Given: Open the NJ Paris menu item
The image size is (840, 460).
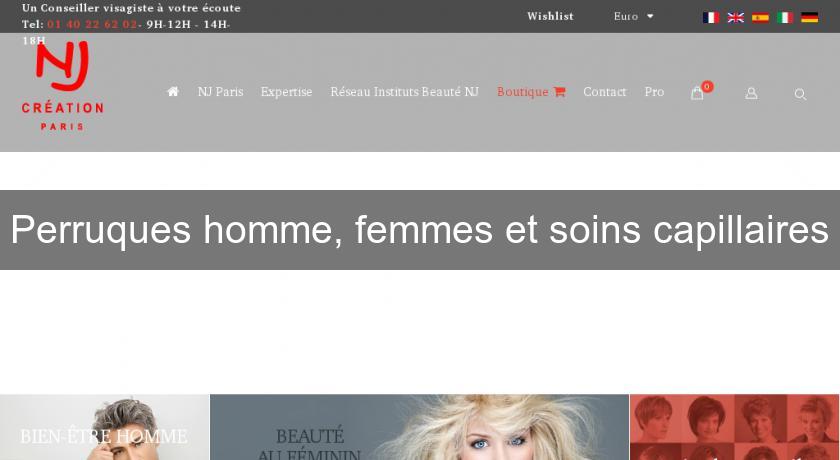Looking at the screenshot, I should pos(220,92).
